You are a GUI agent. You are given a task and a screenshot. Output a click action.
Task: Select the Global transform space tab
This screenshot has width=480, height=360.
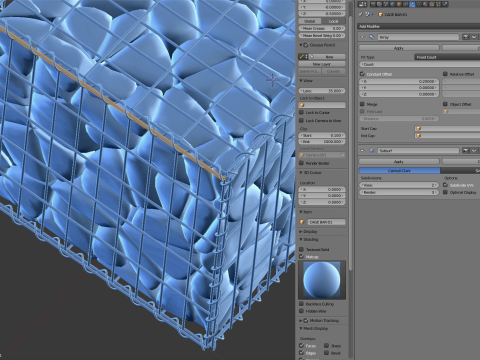pyautogui.click(x=310, y=21)
